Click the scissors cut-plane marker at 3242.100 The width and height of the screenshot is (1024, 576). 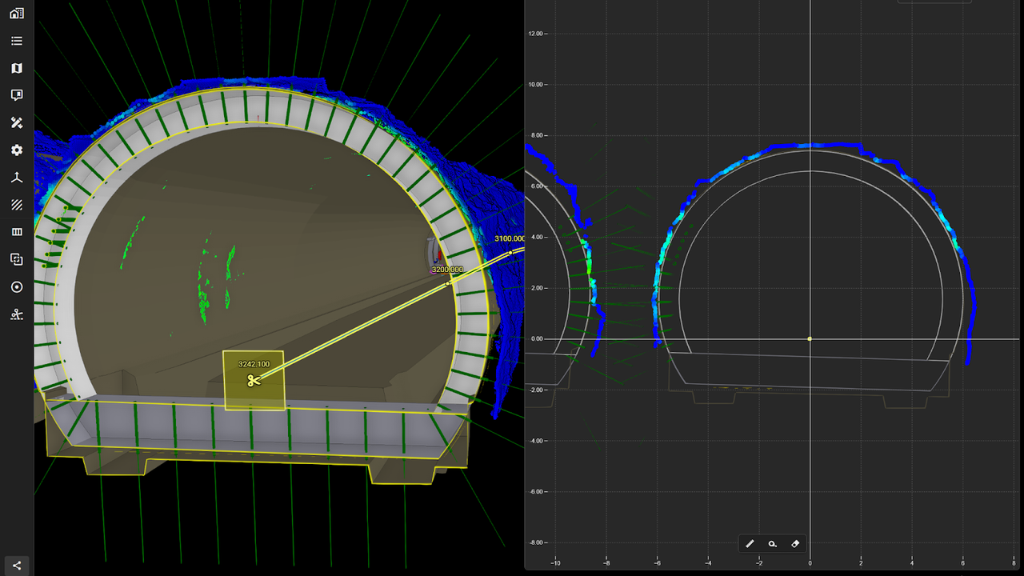[253, 380]
